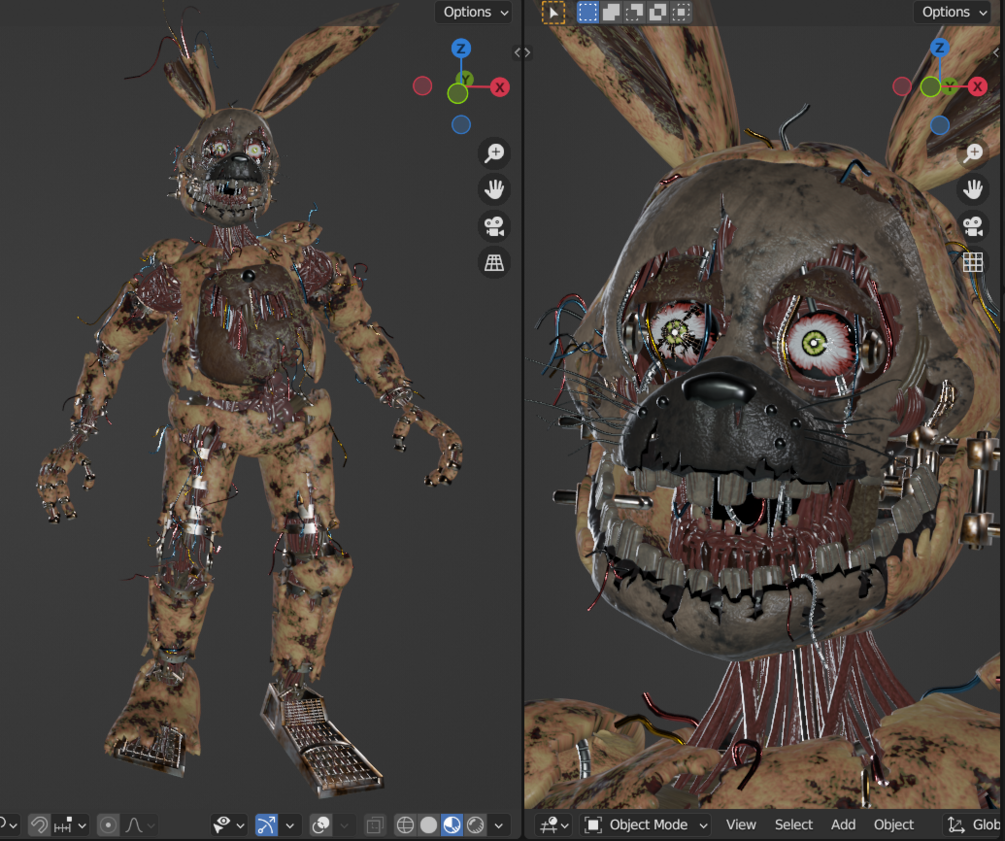This screenshot has height=841, width=1005.
Task: Open the View menu
Action: tap(741, 825)
